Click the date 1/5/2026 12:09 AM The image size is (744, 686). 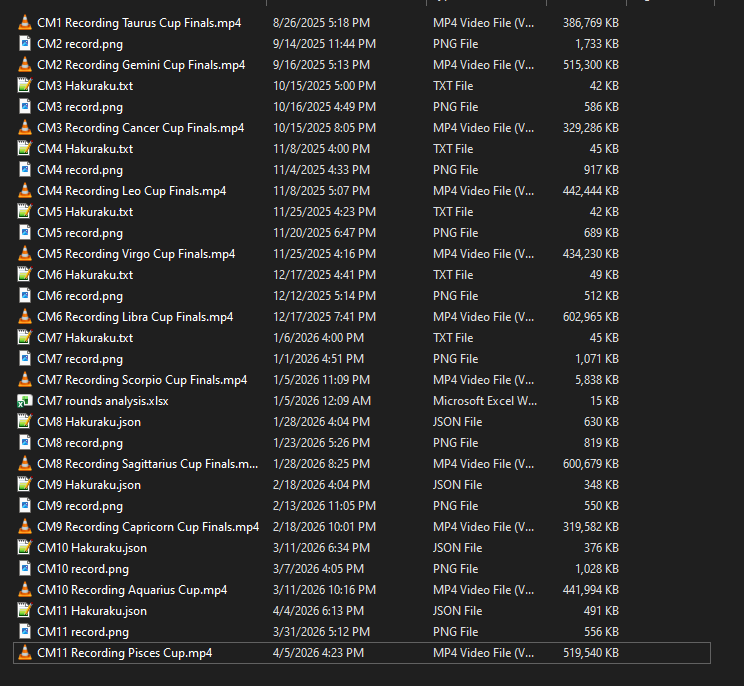tap(322, 401)
